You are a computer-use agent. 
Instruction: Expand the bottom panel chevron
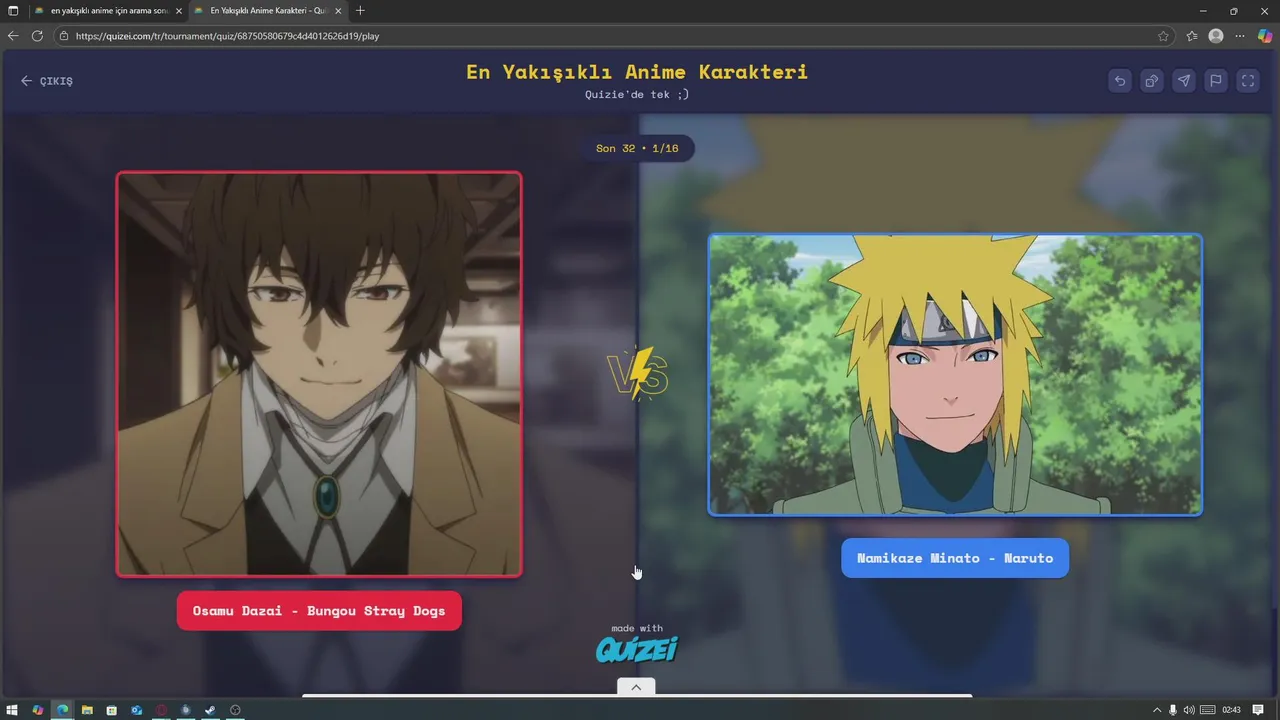[636, 687]
